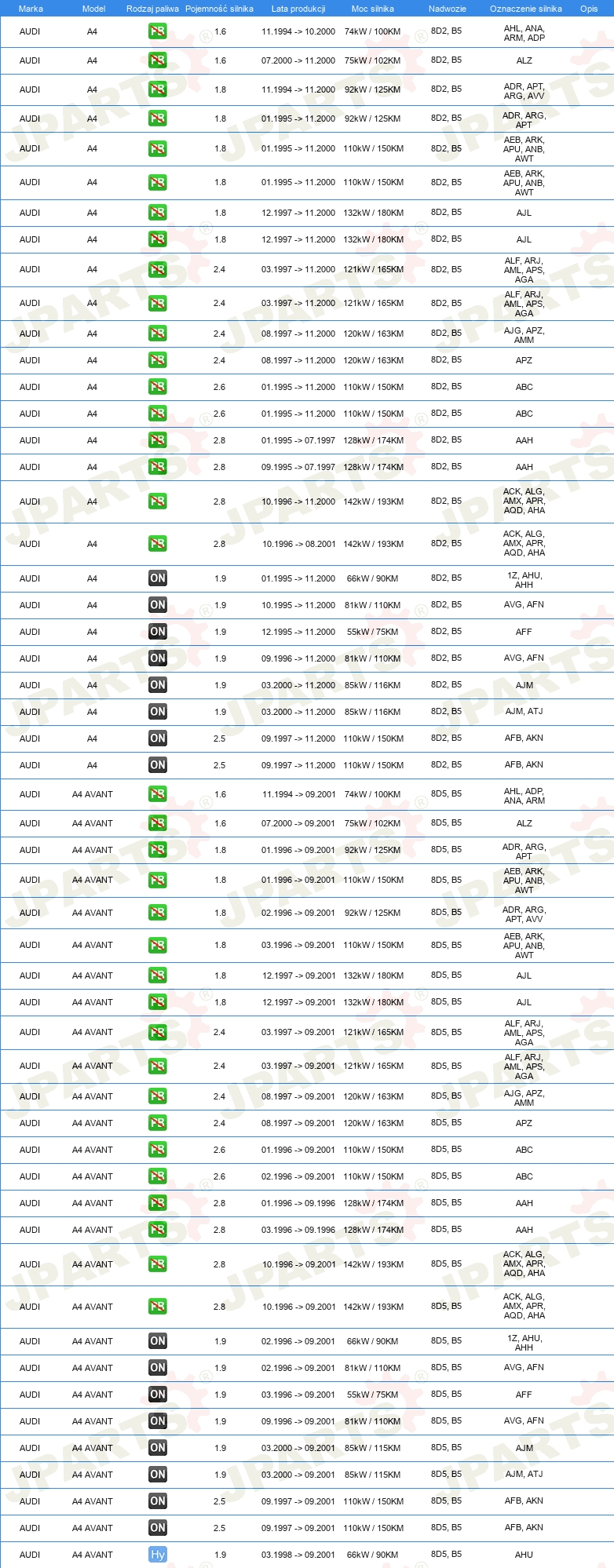Viewport: 614px width, 1568px height.
Task: Click the blue Hy hybrid fuel icon
Action: click(157, 1555)
